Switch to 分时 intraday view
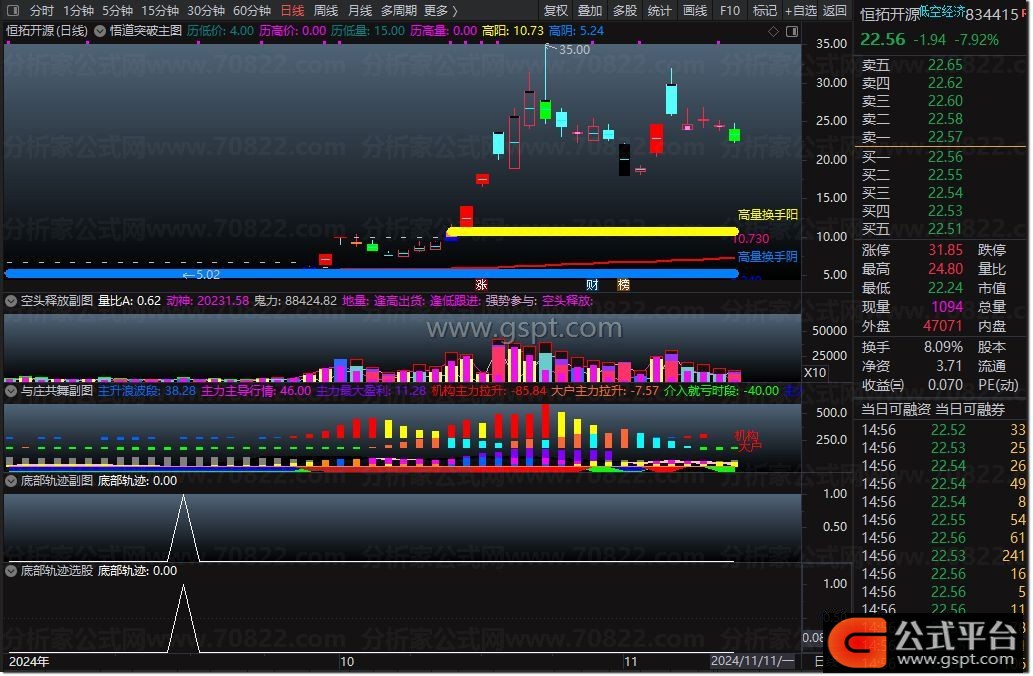Screen dimensions: 1033x676 pyautogui.click(x=41, y=11)
